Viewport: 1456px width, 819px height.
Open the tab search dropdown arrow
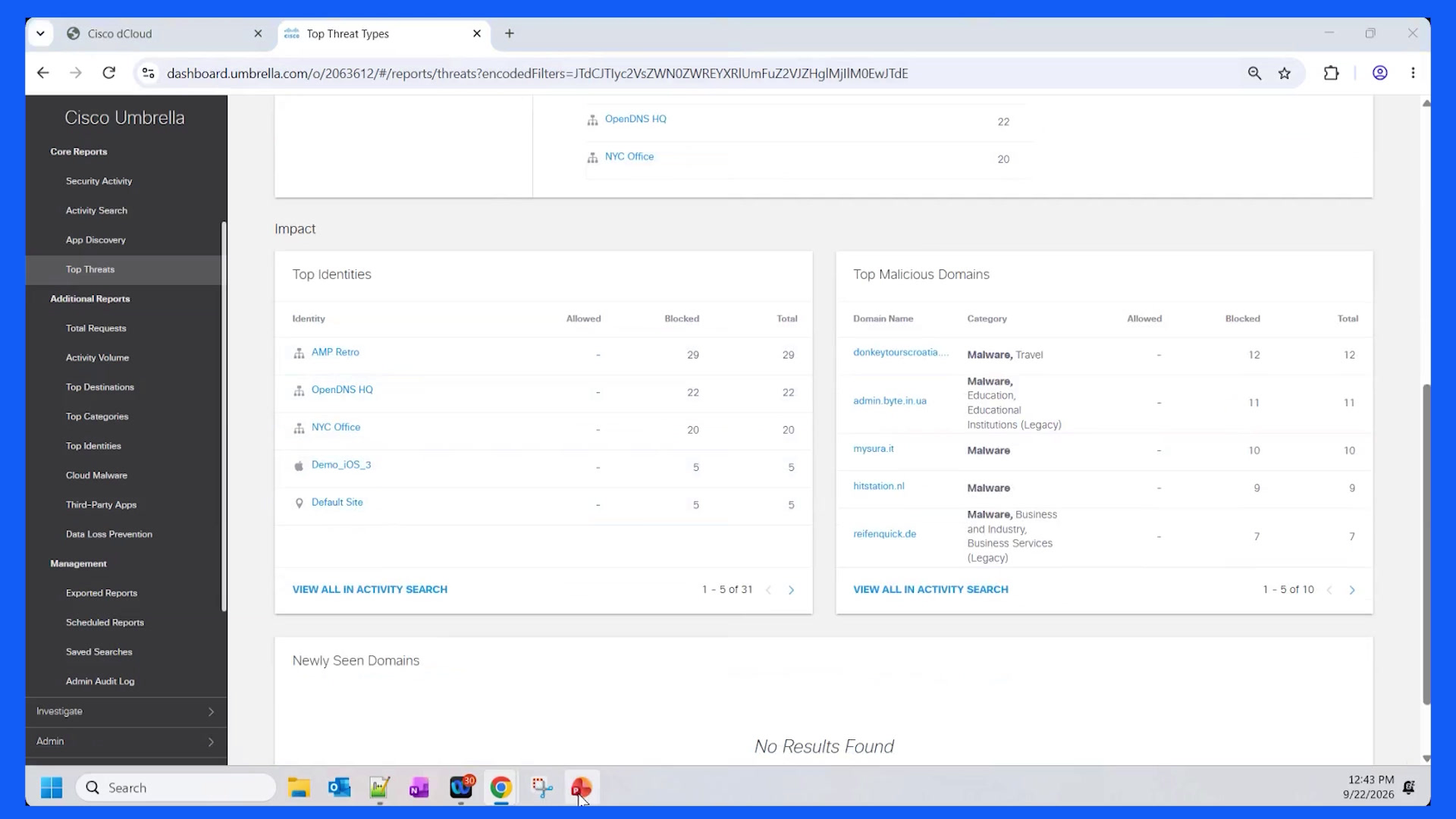[x=40, y=33]
